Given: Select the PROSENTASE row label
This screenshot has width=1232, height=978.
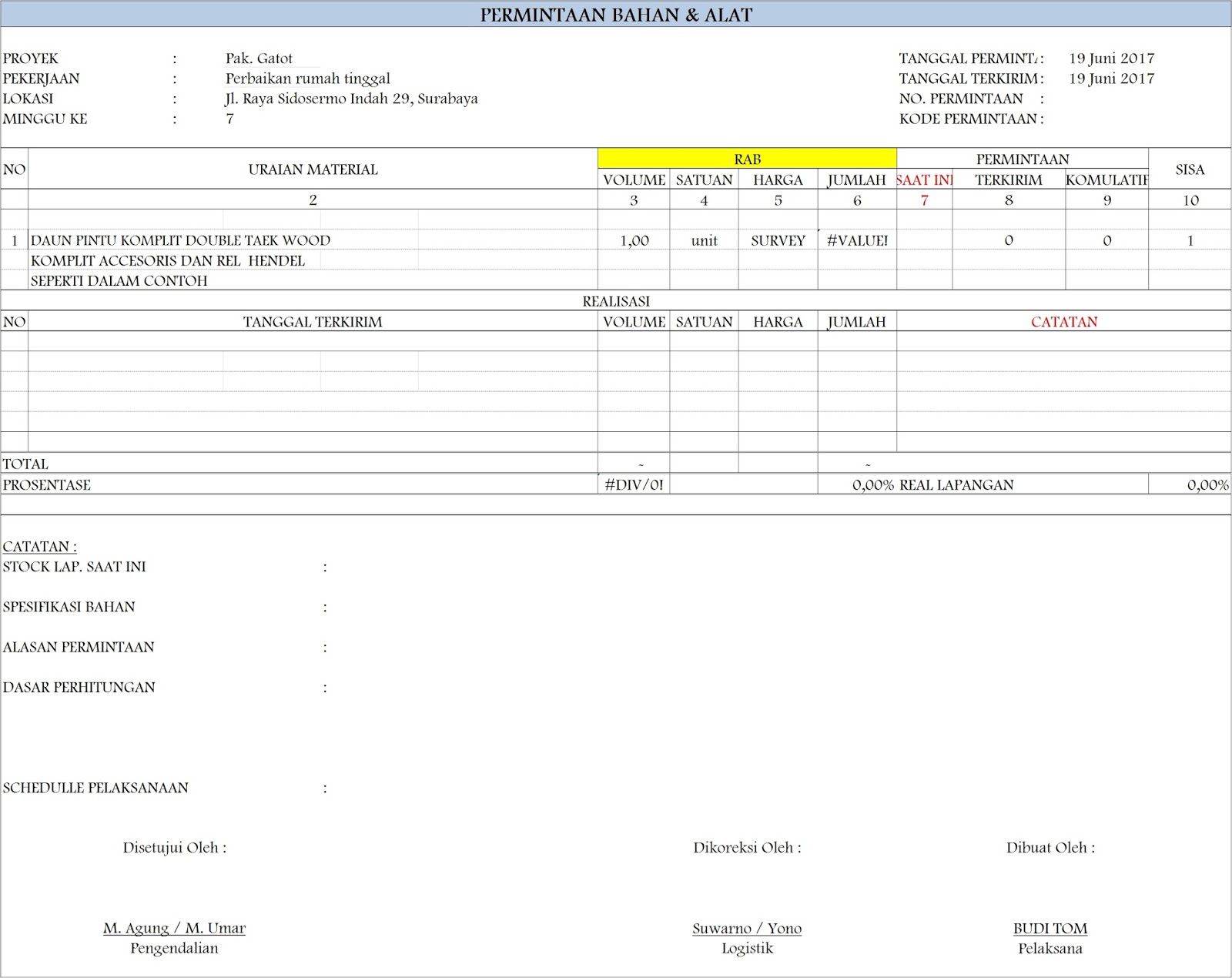Looking at the screenshot, I should click(47, 484).
